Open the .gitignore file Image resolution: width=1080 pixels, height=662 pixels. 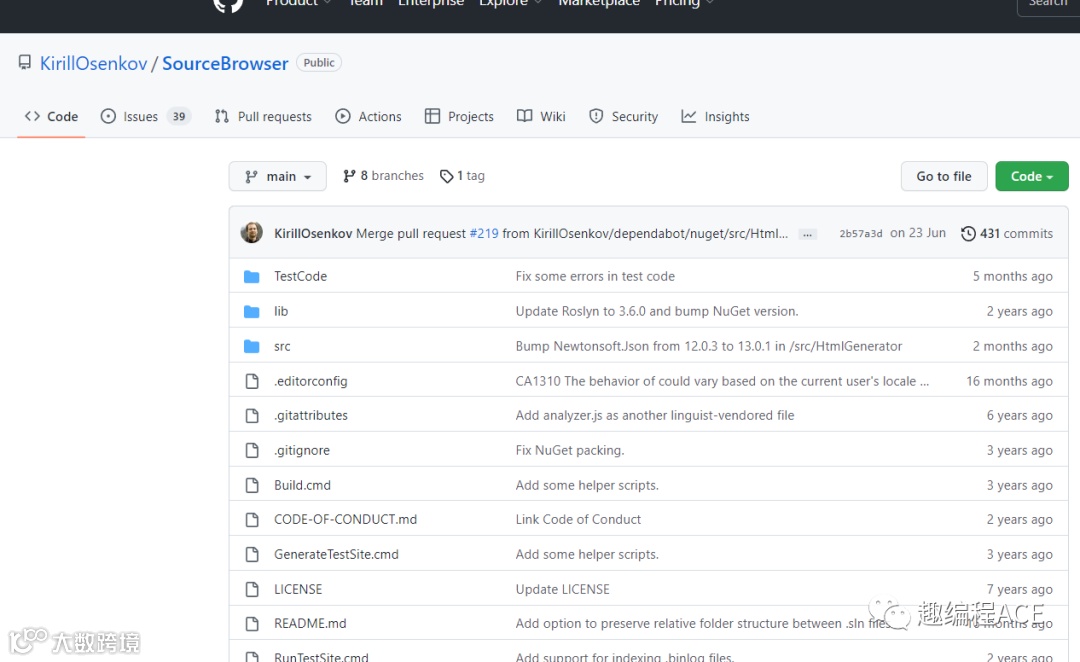[x=302, y=451]
